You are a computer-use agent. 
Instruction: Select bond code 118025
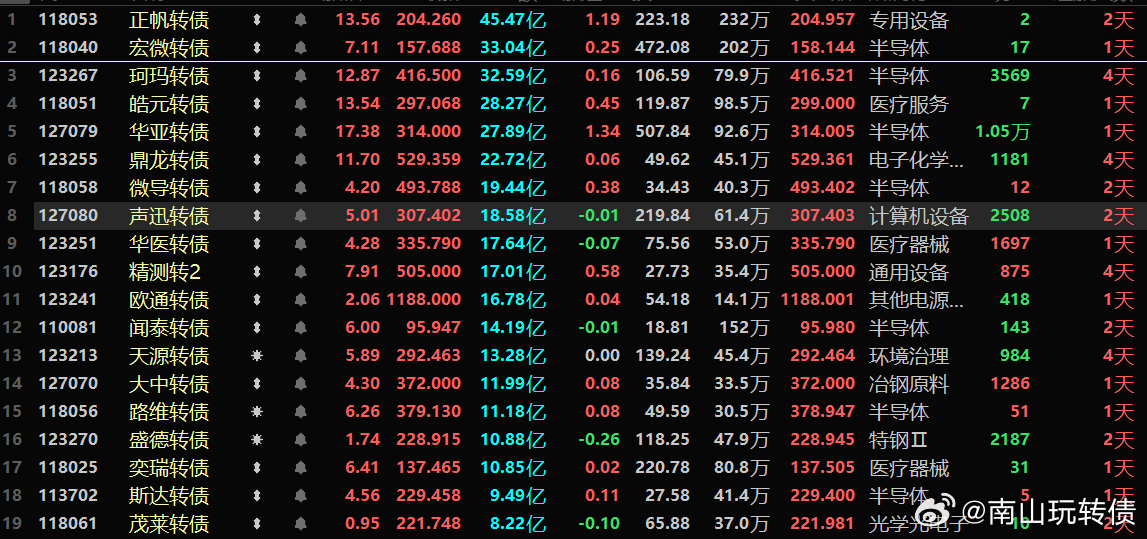pos(68,467)
